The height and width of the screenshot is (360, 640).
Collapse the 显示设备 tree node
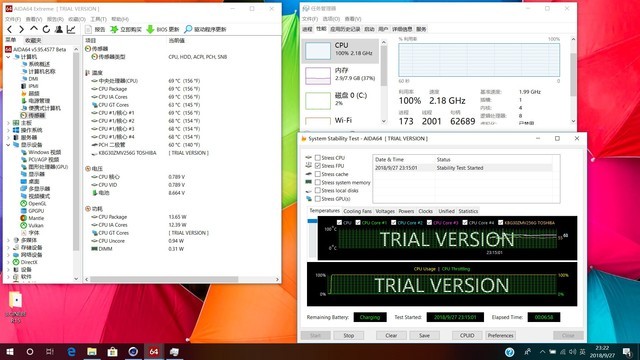9,145
